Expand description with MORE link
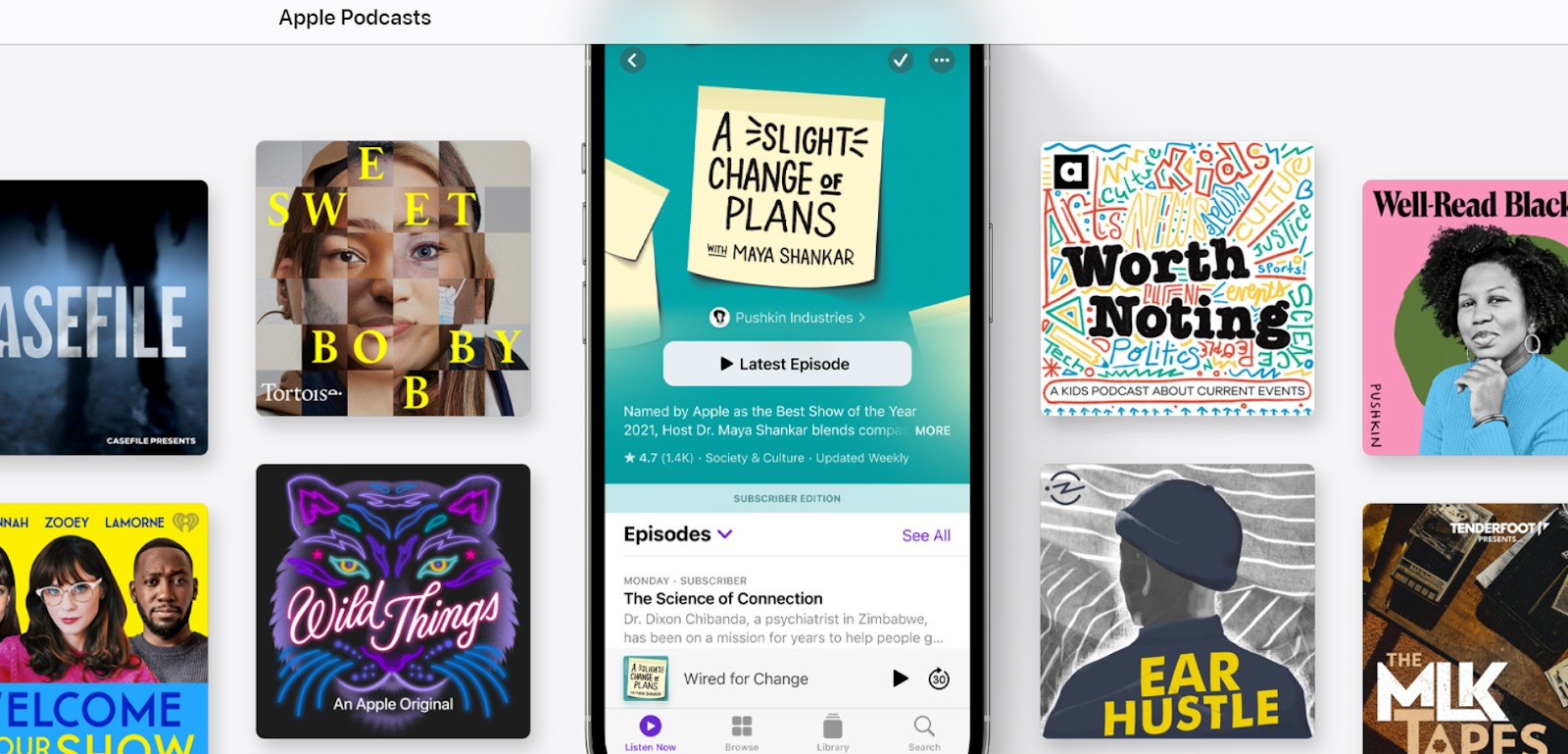The image size is (1568, 754). coord(933,430)
